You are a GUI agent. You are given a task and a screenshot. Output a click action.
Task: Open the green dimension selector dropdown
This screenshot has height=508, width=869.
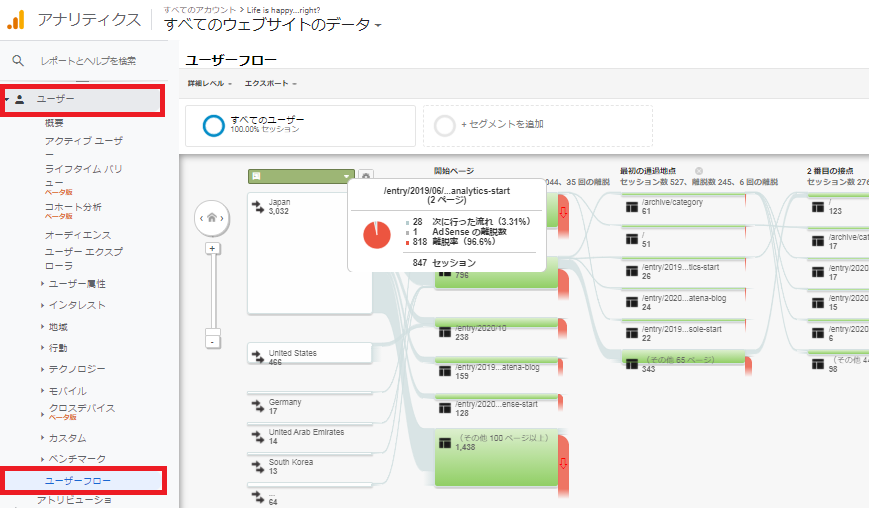pos(301,176)
